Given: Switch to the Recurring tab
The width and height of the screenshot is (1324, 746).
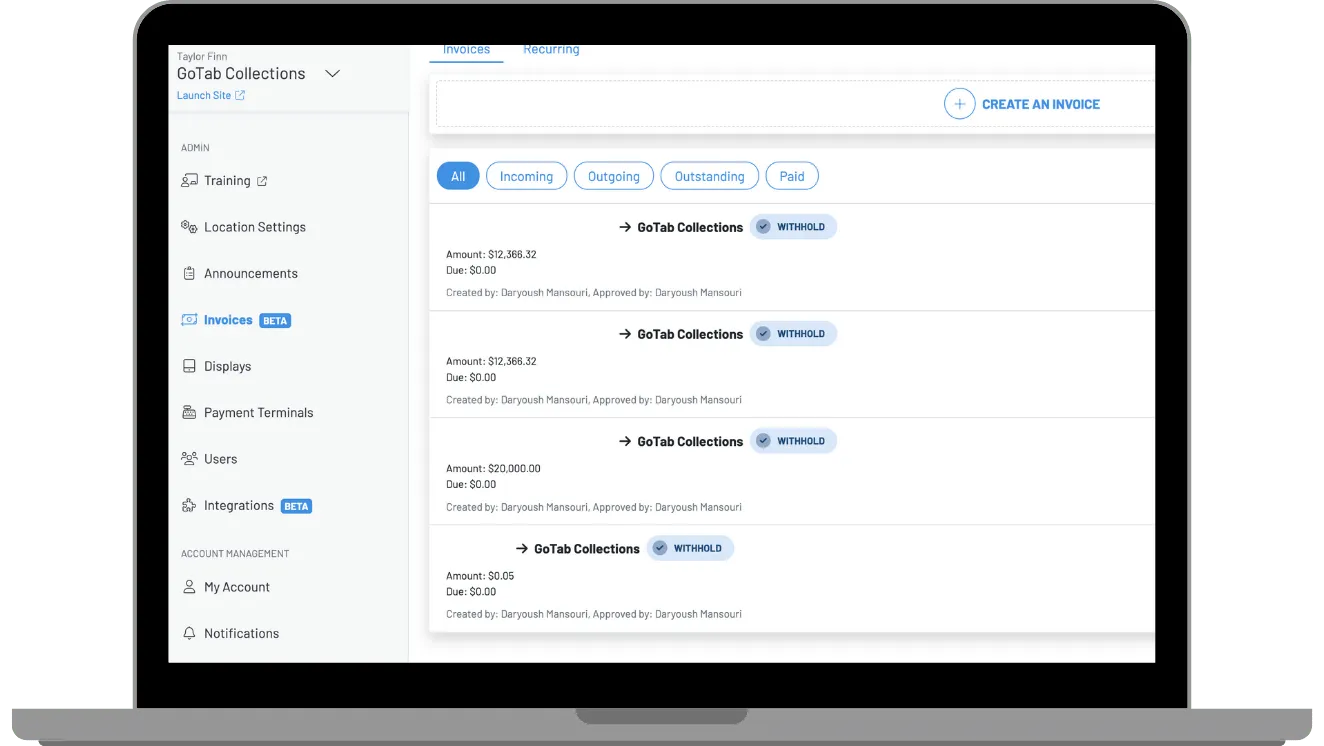Looking at the screenshot, I should click(x=551, y=50).
